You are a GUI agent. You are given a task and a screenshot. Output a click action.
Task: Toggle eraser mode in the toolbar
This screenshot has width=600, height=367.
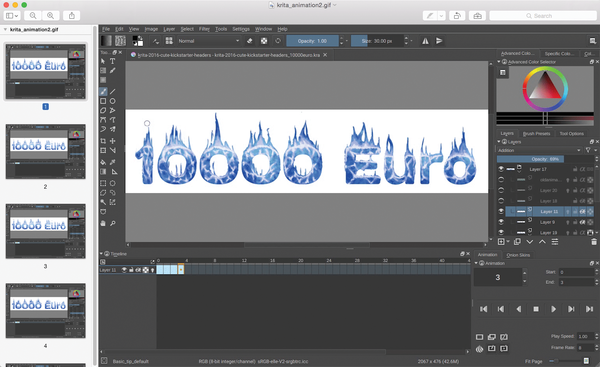click(x=249, y=41)
